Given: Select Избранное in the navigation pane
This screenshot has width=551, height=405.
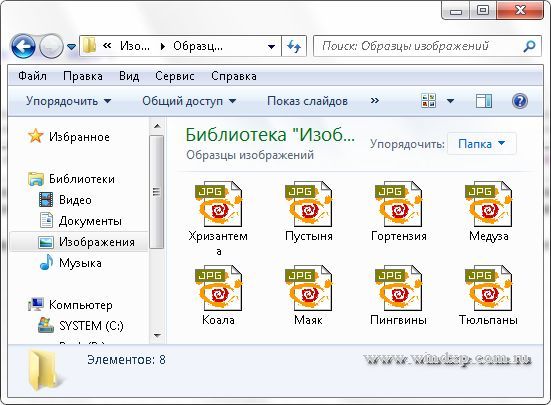Looking at the screenshot, I should [x=79, y=137].
